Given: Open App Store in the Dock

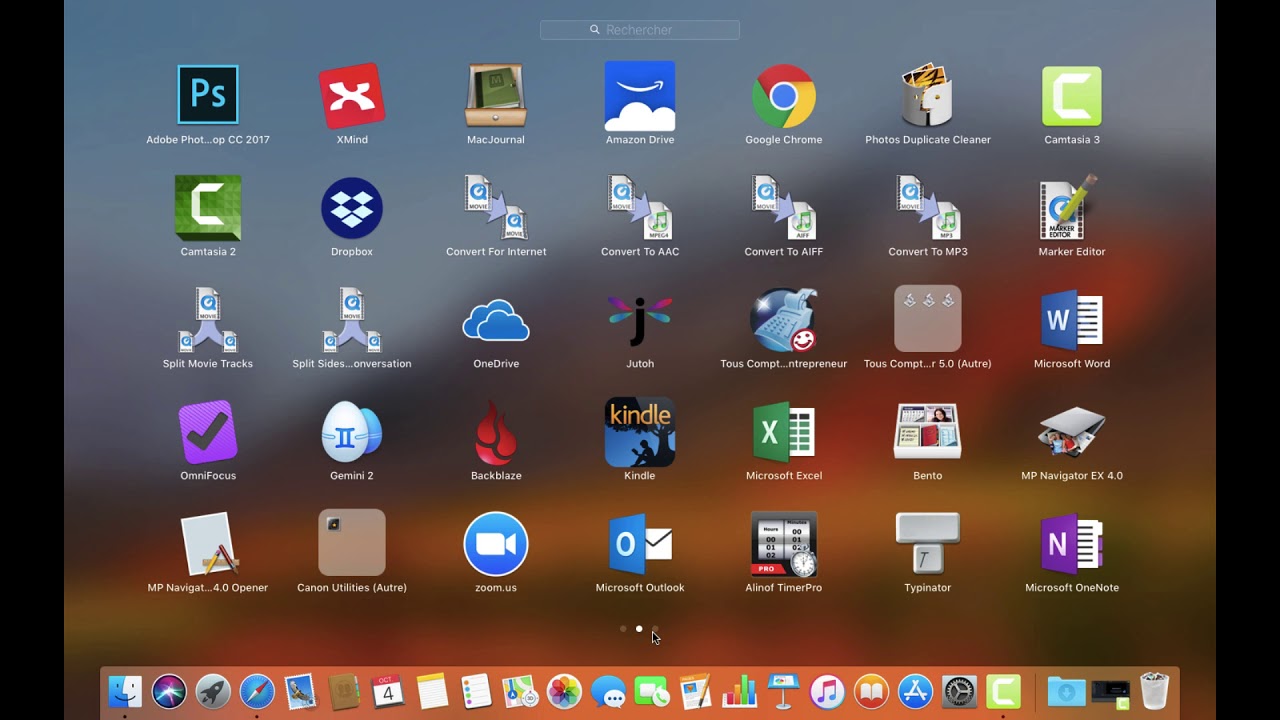Looking at the screenshot, I should tap(915, 691).
